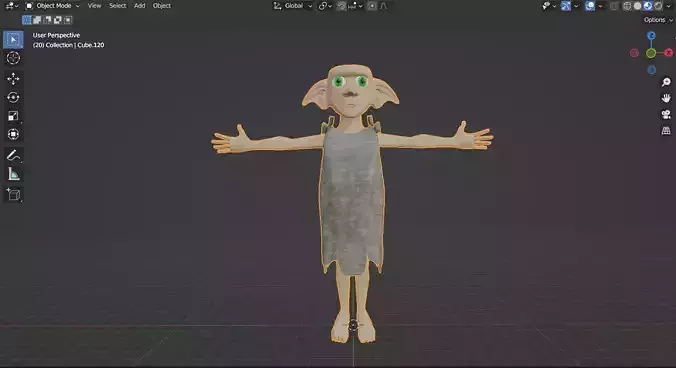Select the Scale tool
Viewport: 676px width, 368px height.
coord(13,116)
